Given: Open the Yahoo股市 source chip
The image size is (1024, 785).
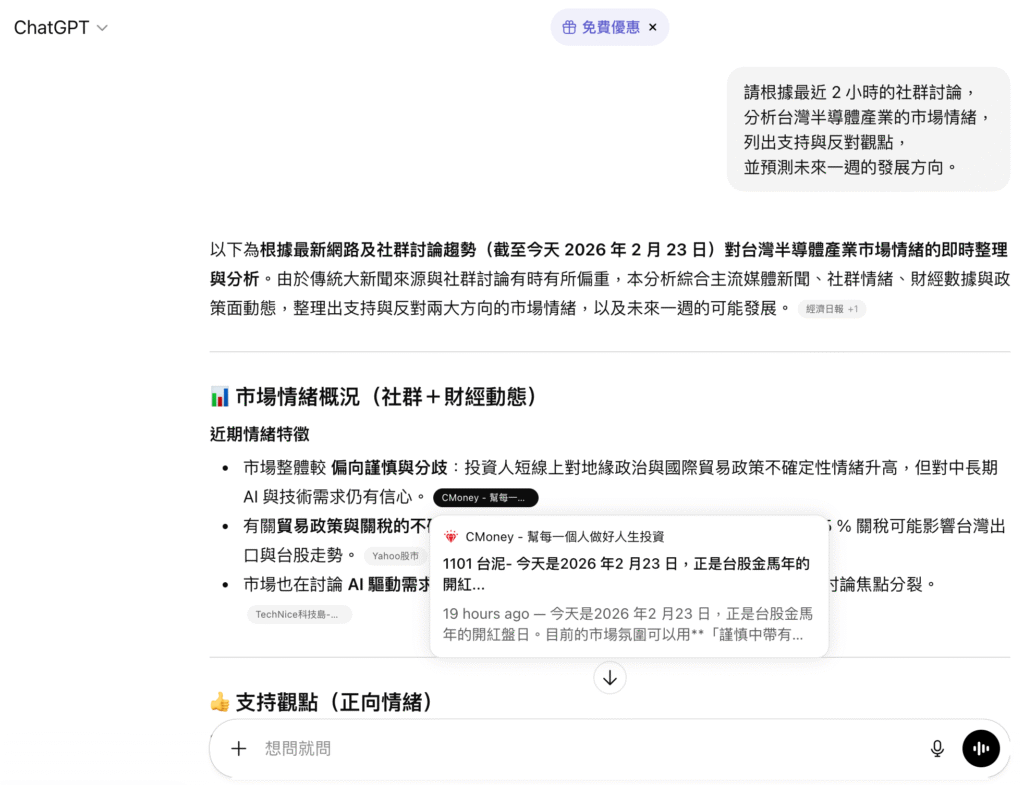Looking at the screenshot, I should [x=395, y=554].
